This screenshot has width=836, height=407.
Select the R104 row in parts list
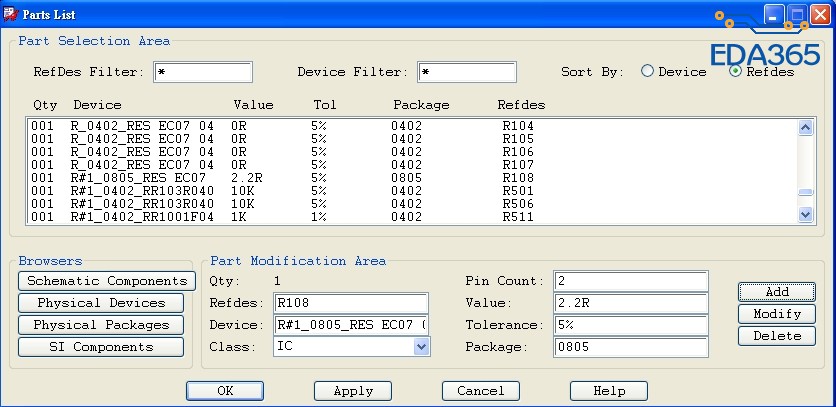click(412, 126)
